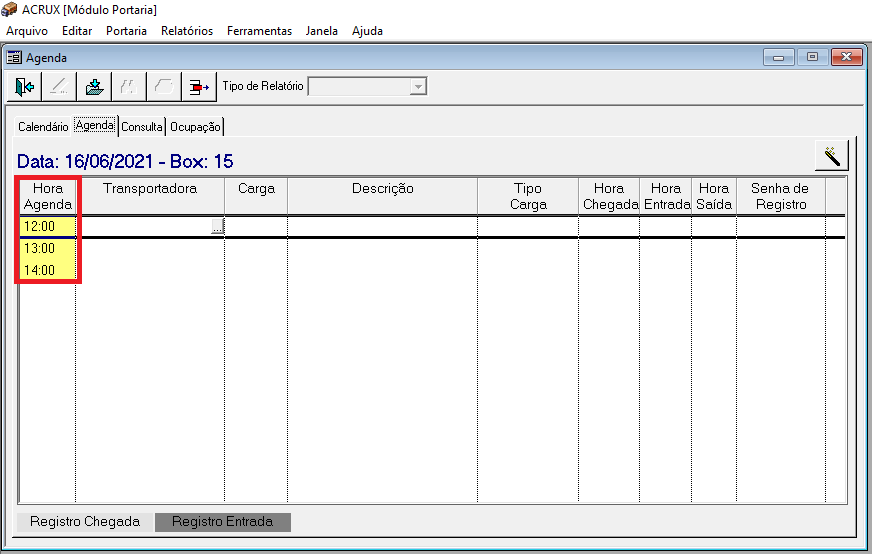The height and width of the screenshot is (555, 872).
Task: Click the red export arrow toolbar icon
Action: point(199,87)
